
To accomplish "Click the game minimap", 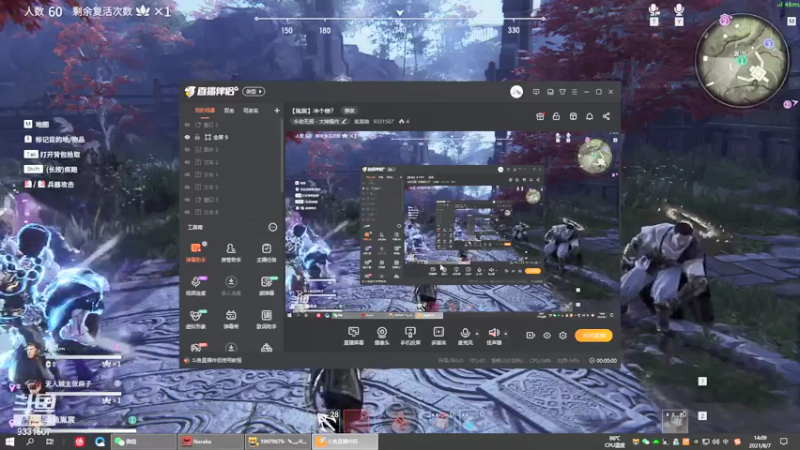I will point(742,60).
